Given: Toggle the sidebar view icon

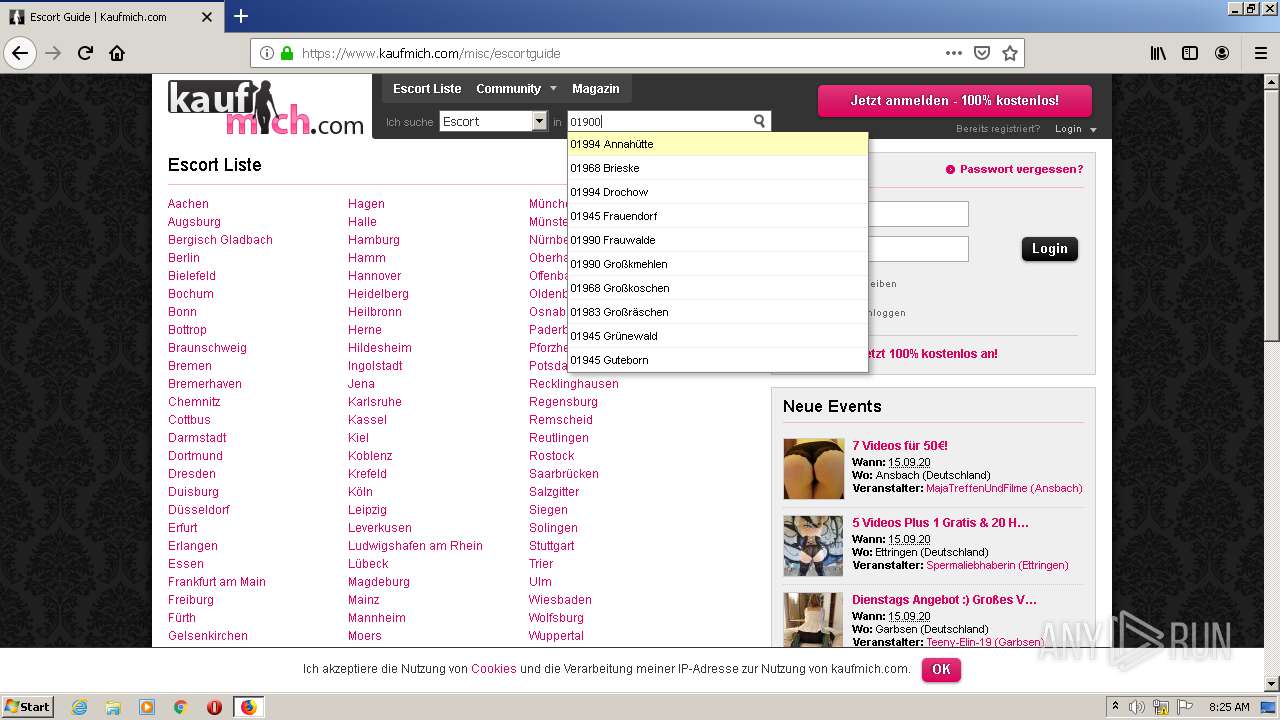Looking at the screenshot, I should 1190,53.
